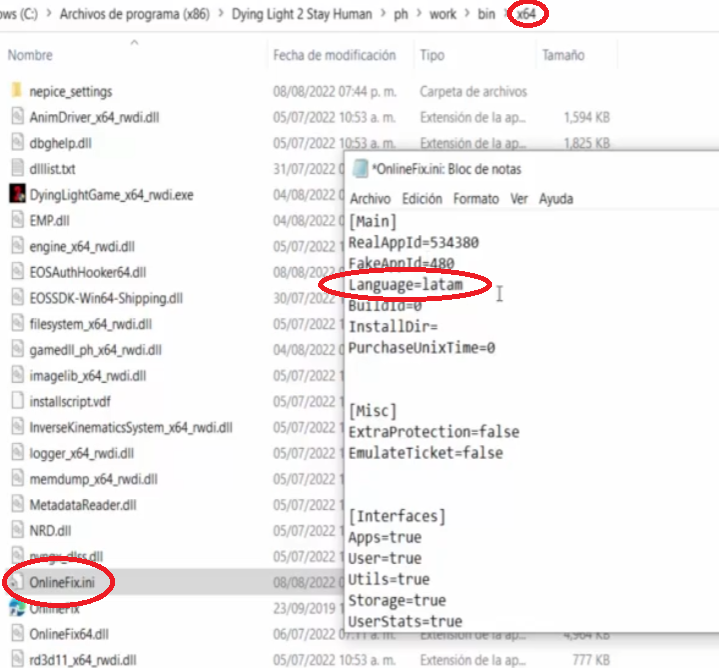Click the [Main] section header
The height and width of the screenshot is (668, 719).
[372, 221]
